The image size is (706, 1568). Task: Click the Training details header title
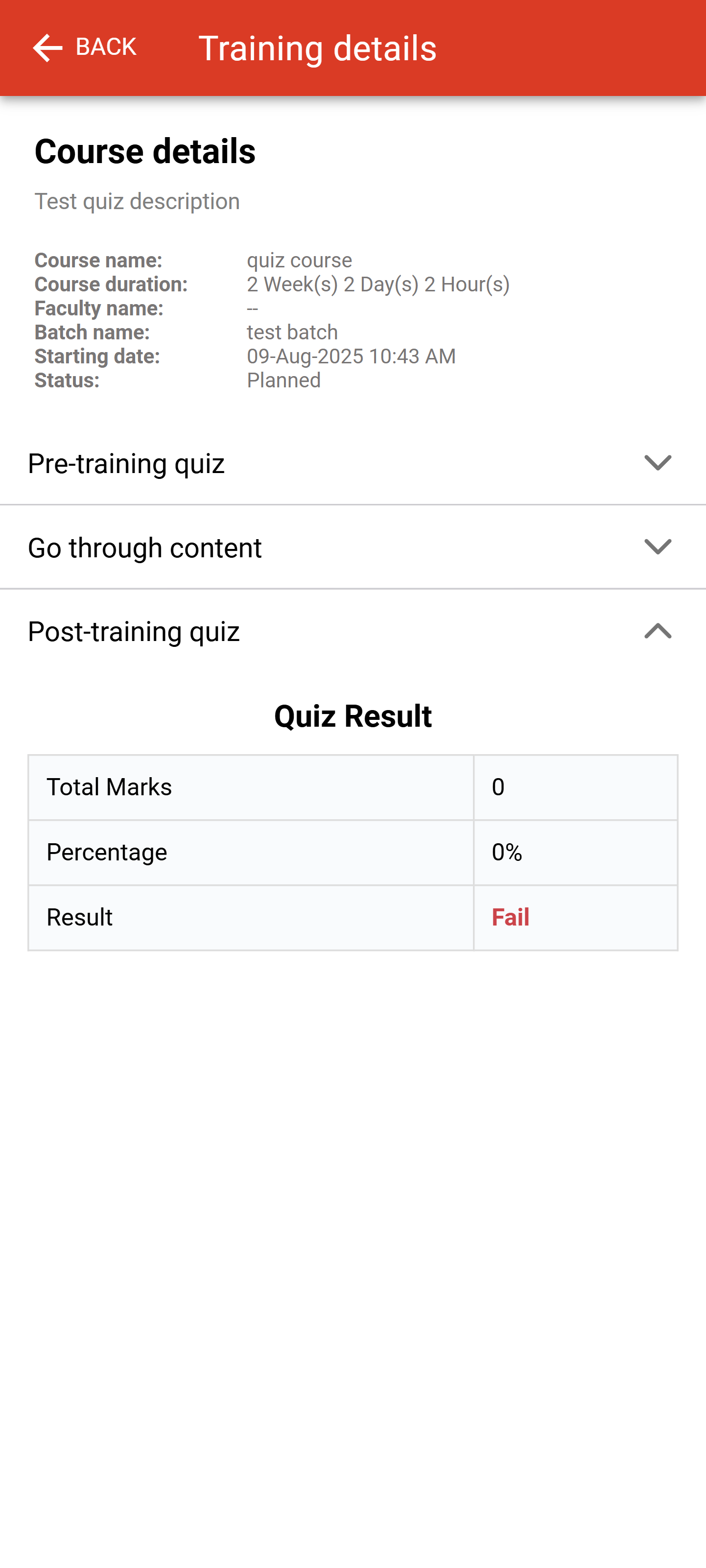pyautogui.click(x=317, y=48)
